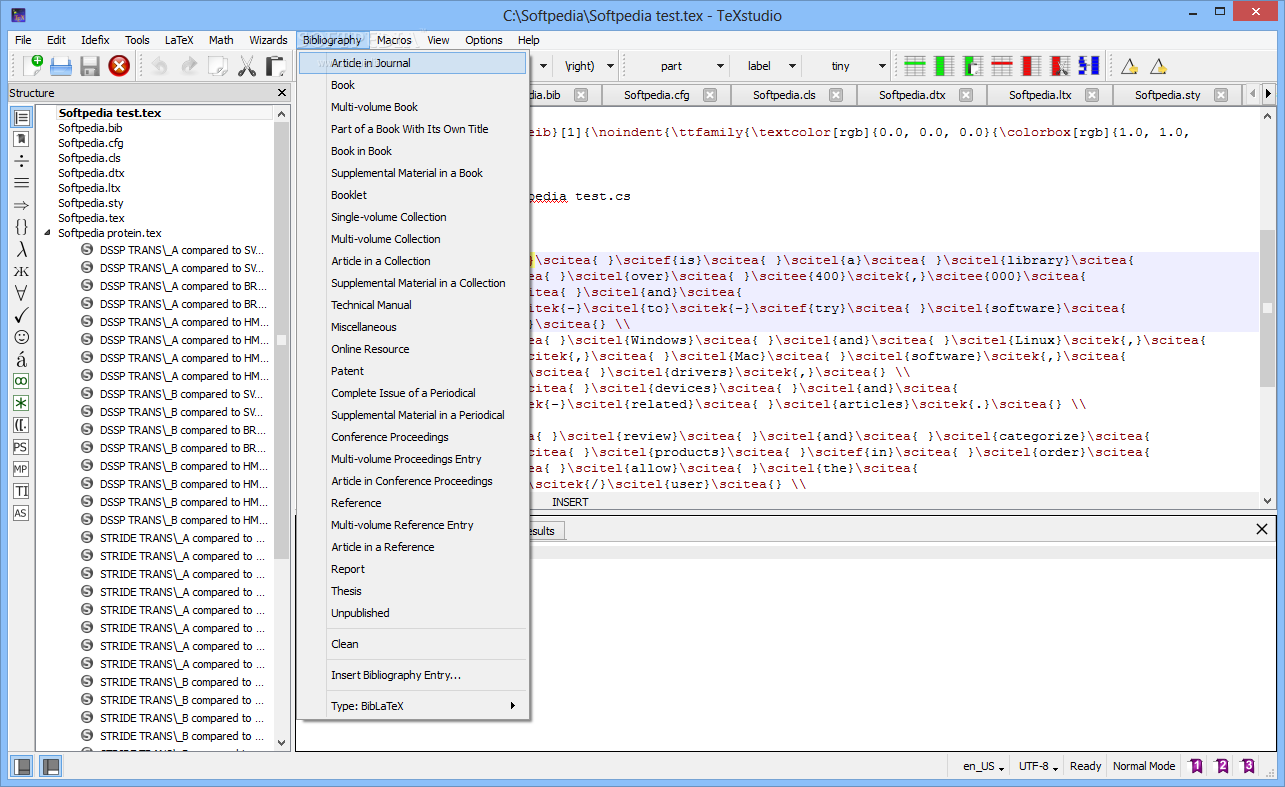Open the Macros menu
Screen dimensions: 1285x787
tap(394, 40)
